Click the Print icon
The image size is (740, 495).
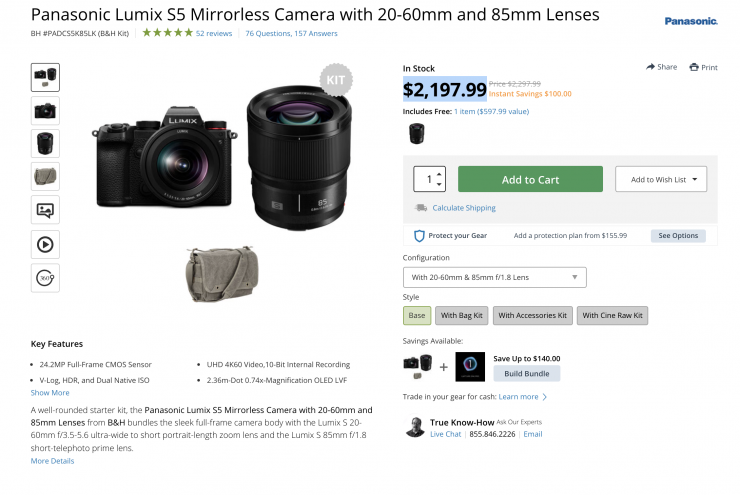pos(695,67)
